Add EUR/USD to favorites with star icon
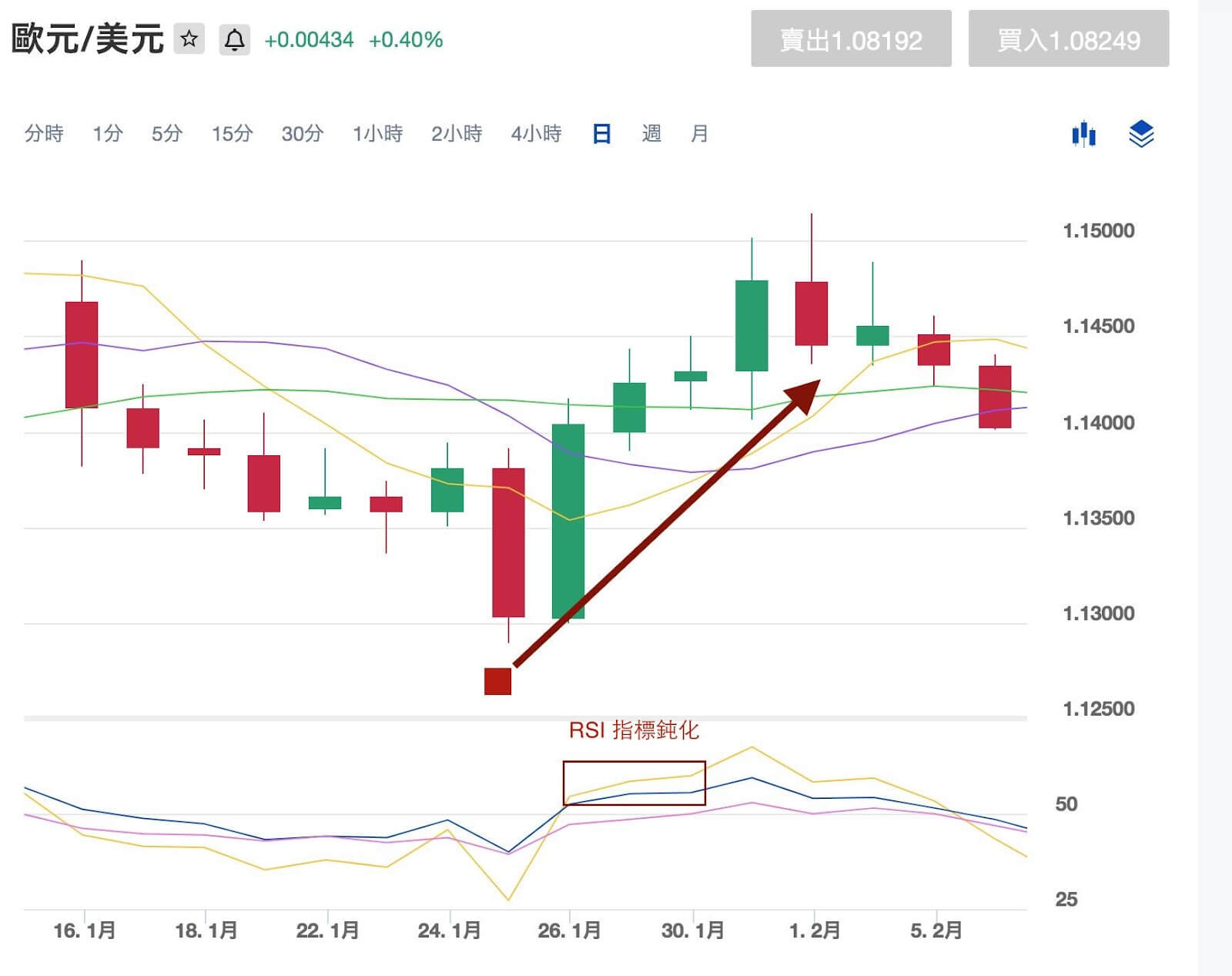The height and width of the screenshot is (976, 1232). 189,39
